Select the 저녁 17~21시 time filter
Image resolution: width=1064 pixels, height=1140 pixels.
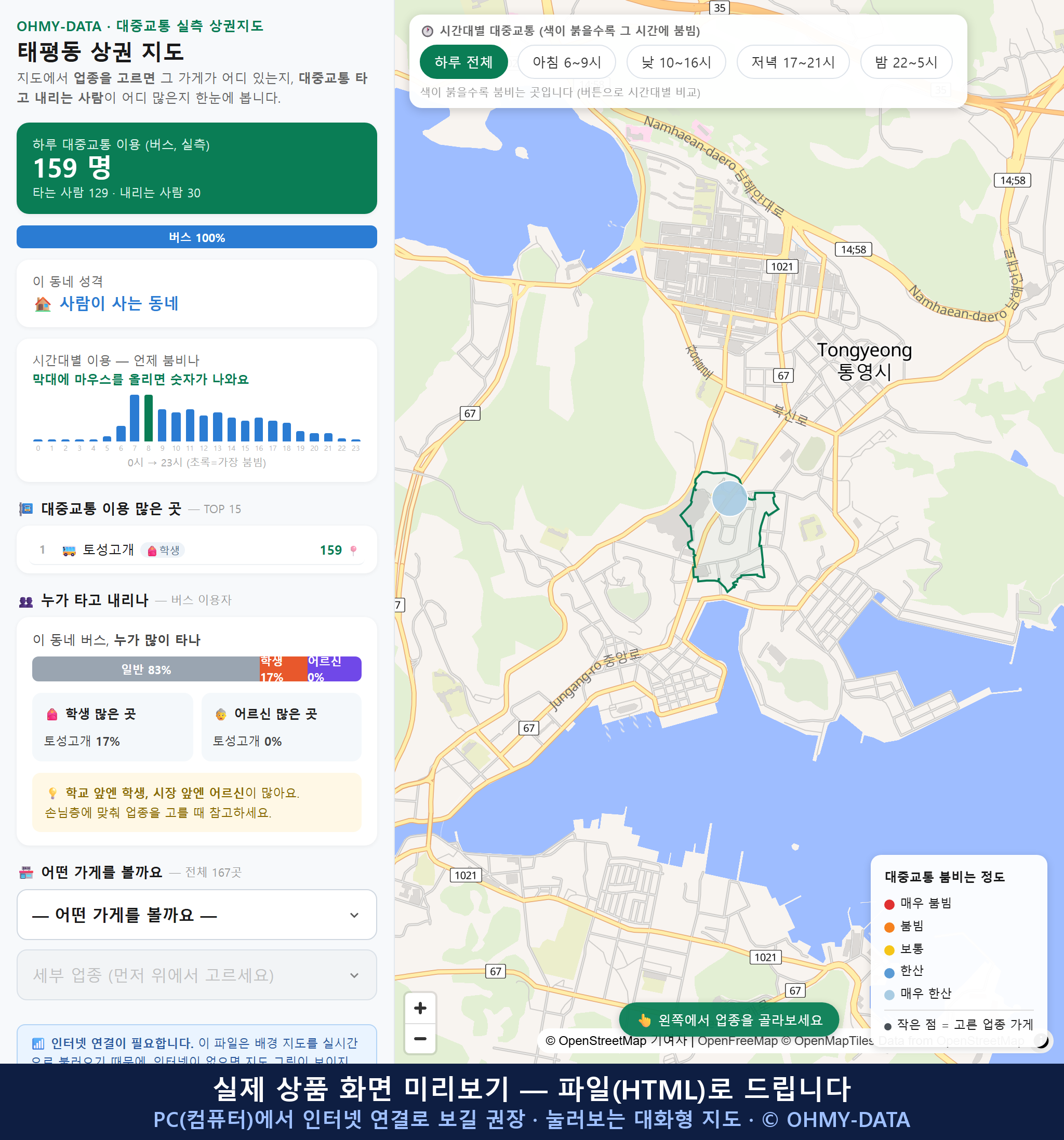pyautogui.click(x=793, y=62)
